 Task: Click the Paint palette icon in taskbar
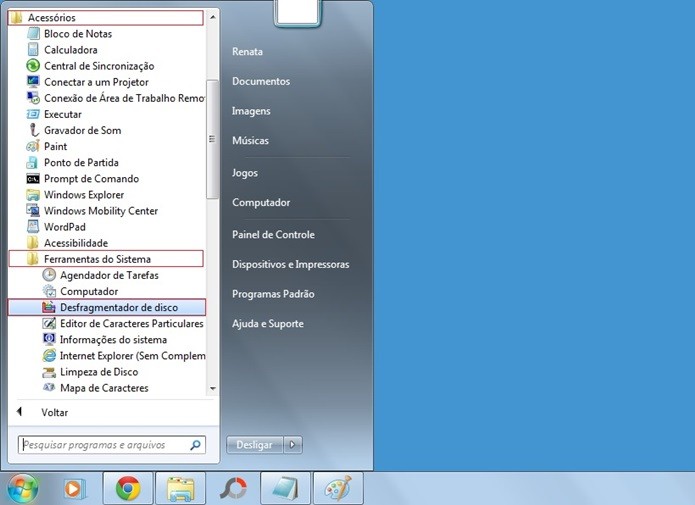click(338, 489)
